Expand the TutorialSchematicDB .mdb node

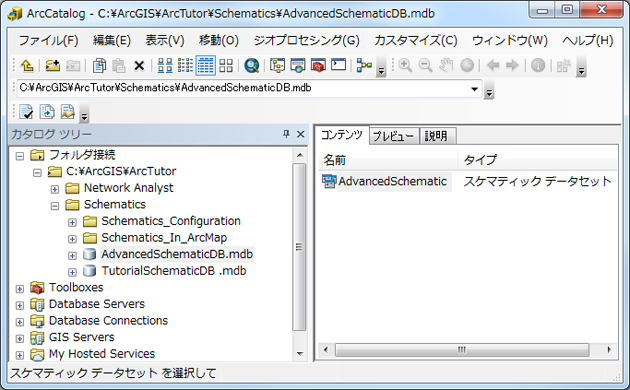point(72,272)
